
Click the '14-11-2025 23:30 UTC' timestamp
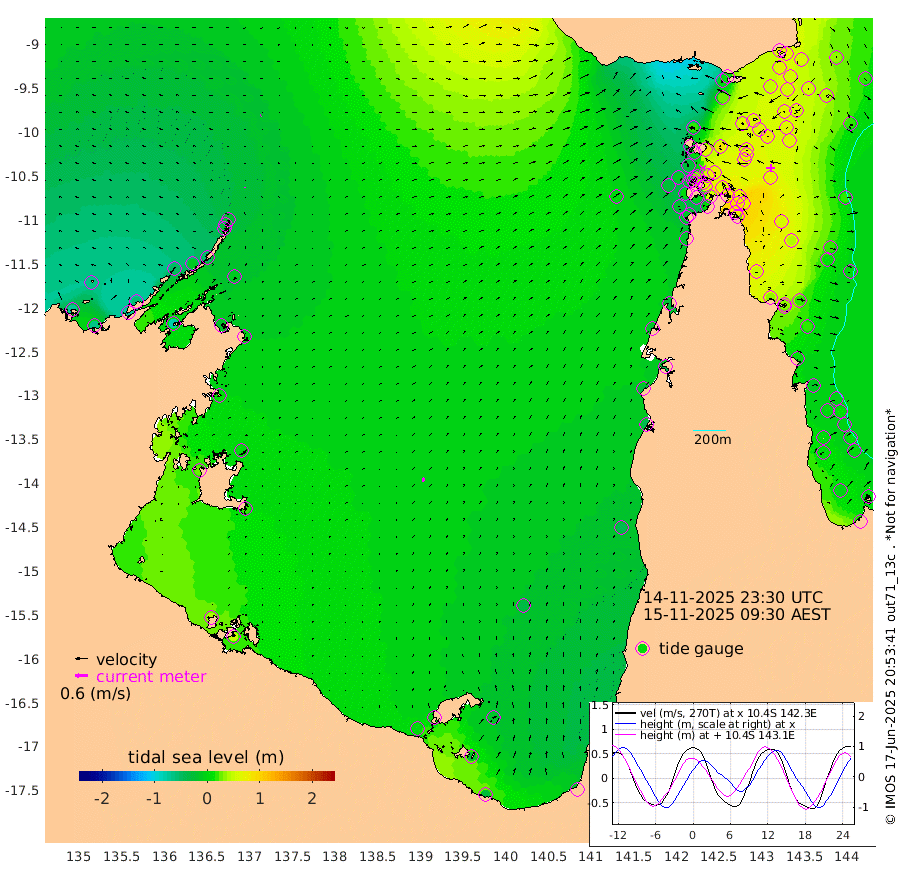(x=733, y=597)
